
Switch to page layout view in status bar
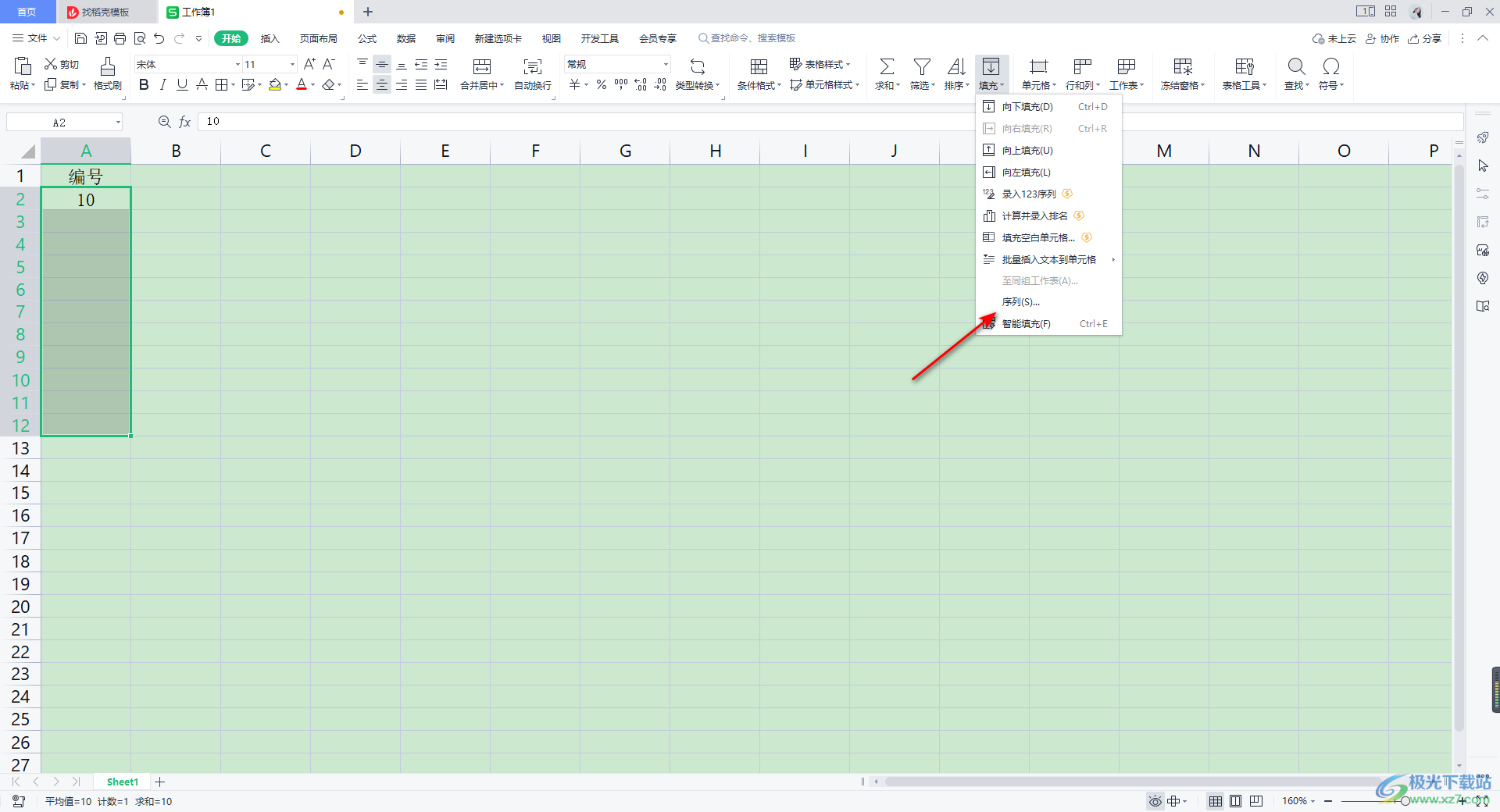1236,801
